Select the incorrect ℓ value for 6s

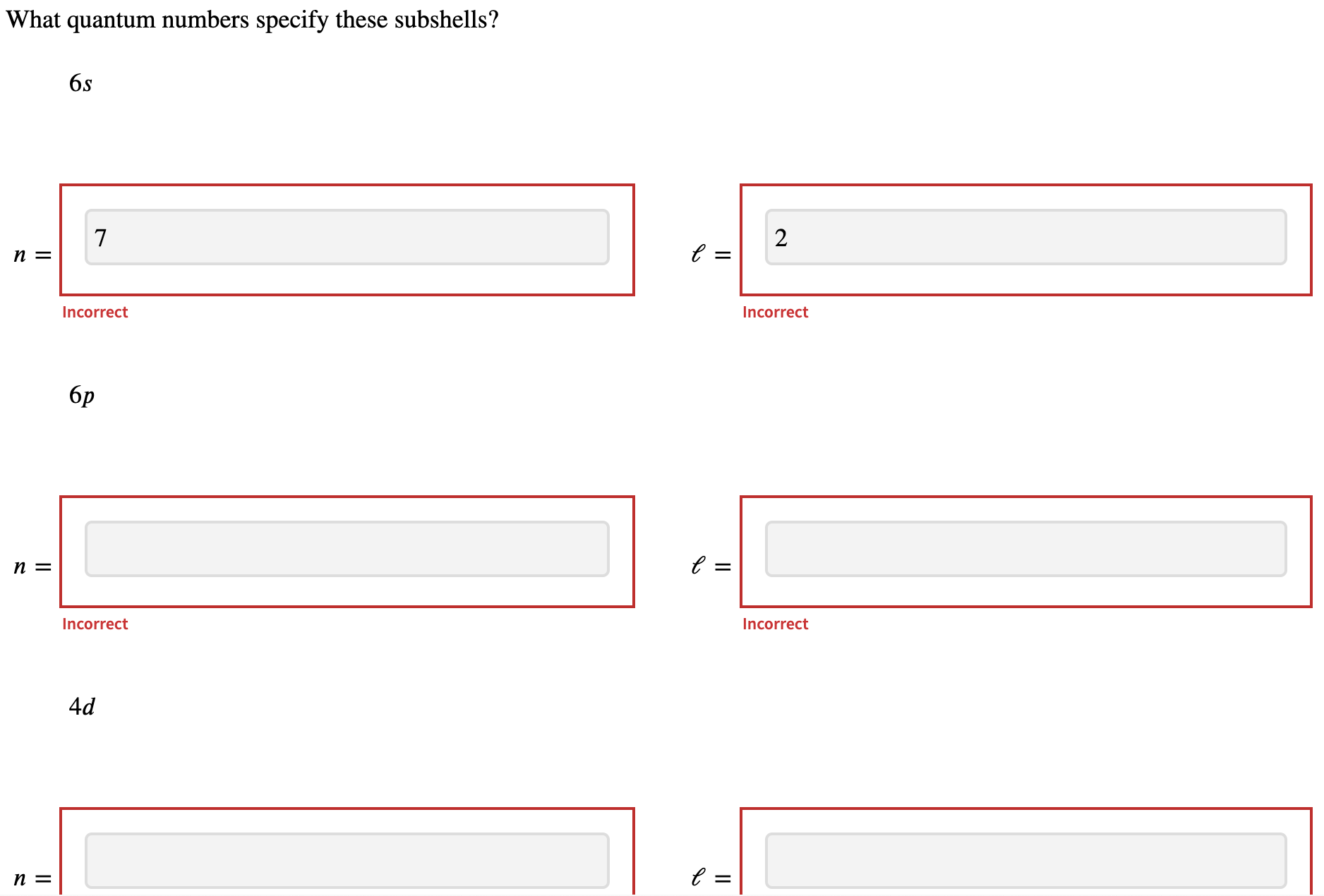1025,238
